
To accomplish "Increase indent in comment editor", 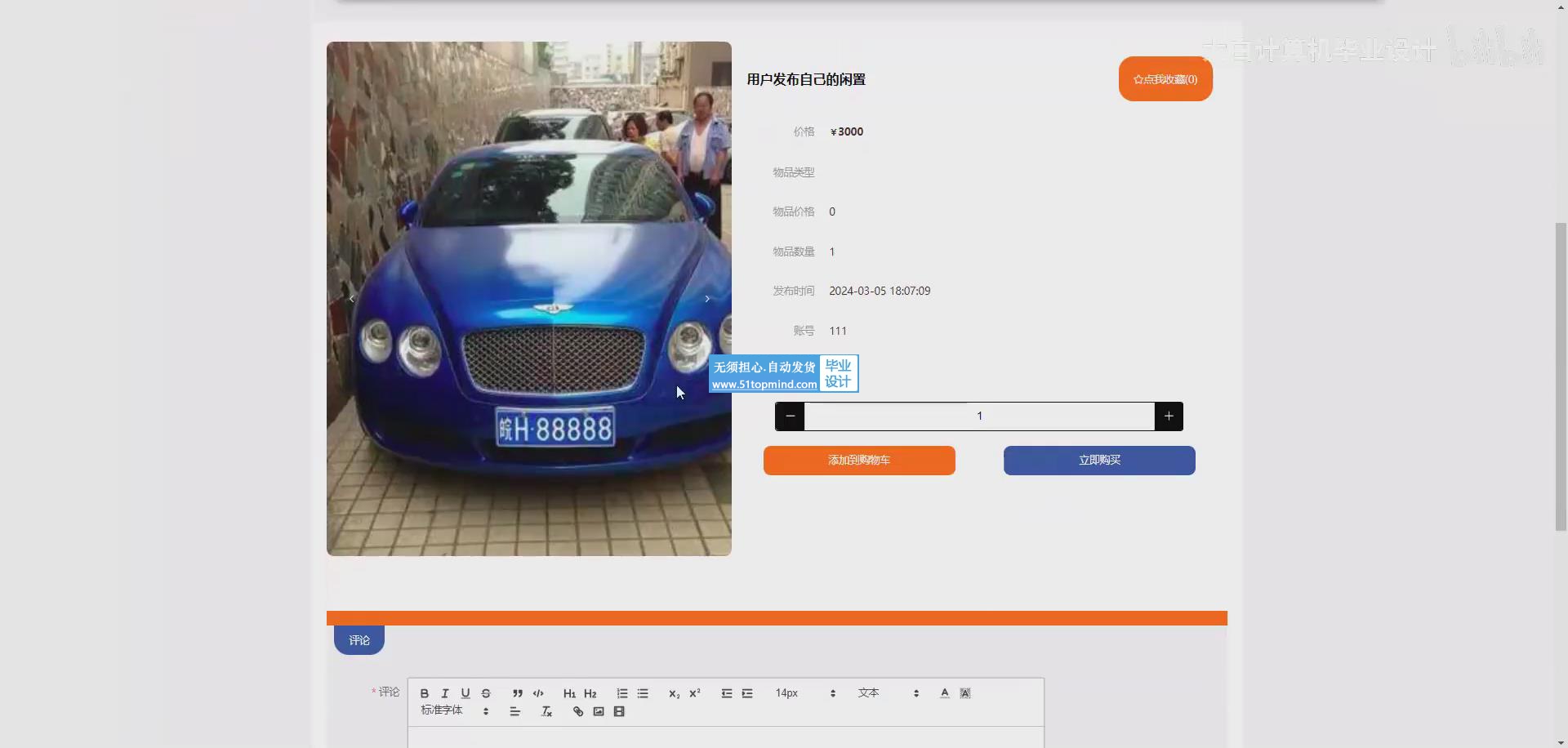I will (747, 693).
